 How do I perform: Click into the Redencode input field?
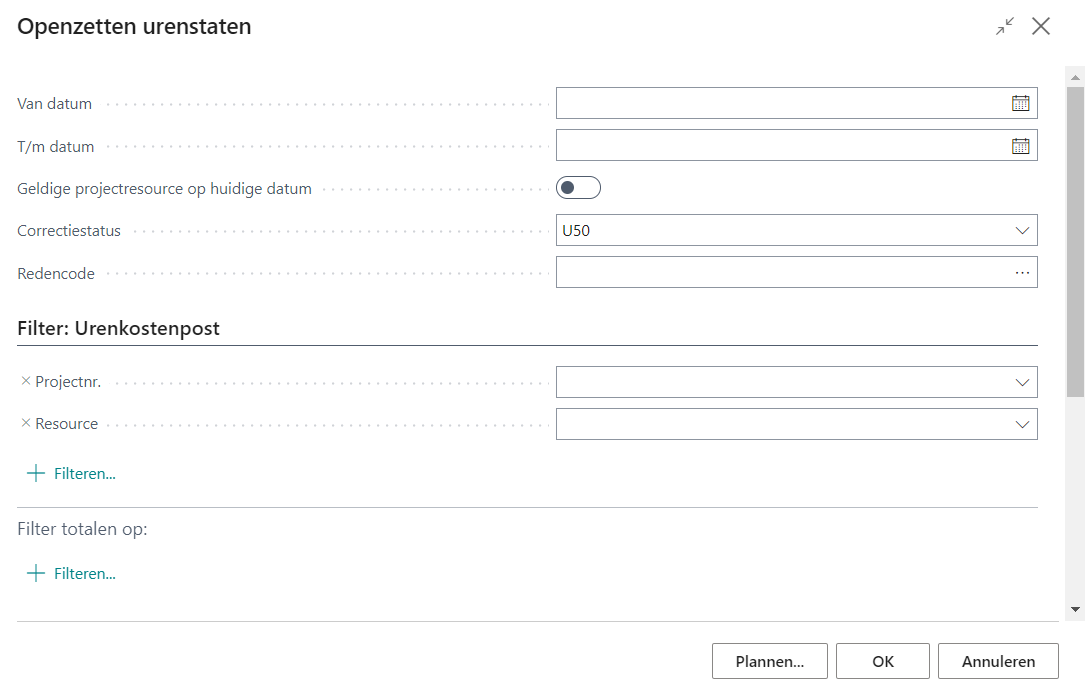click(780, 273)
